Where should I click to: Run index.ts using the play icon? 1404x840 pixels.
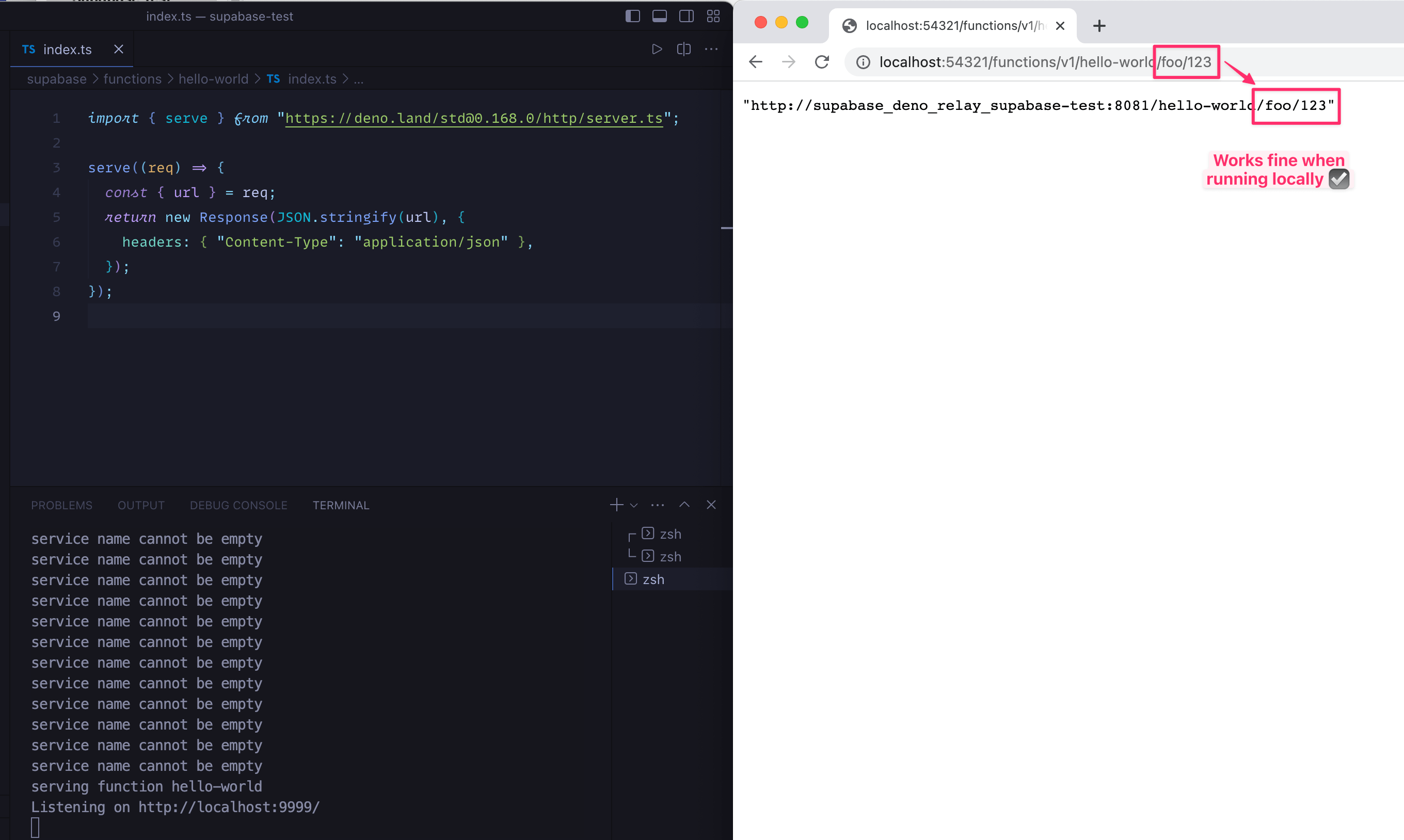coord(657,49)
